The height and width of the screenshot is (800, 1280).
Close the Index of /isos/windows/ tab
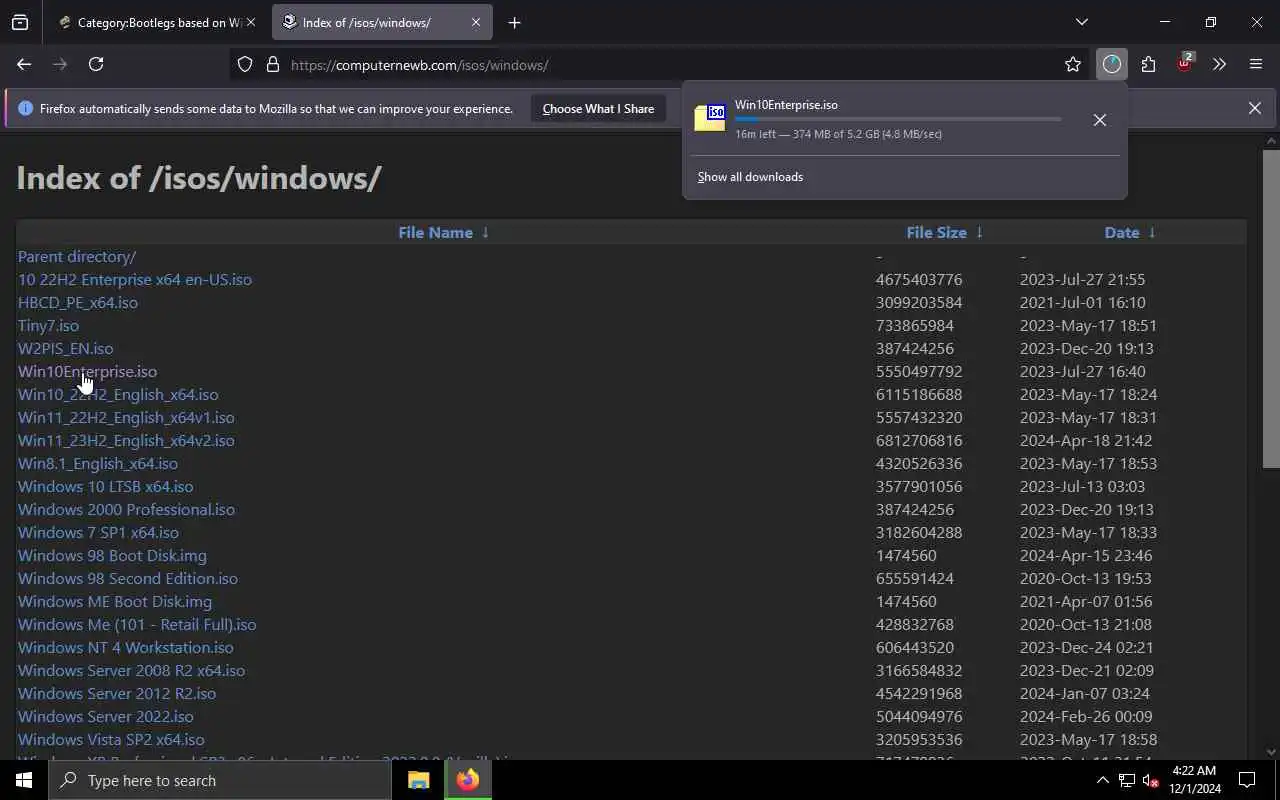[x=476, y=22]
